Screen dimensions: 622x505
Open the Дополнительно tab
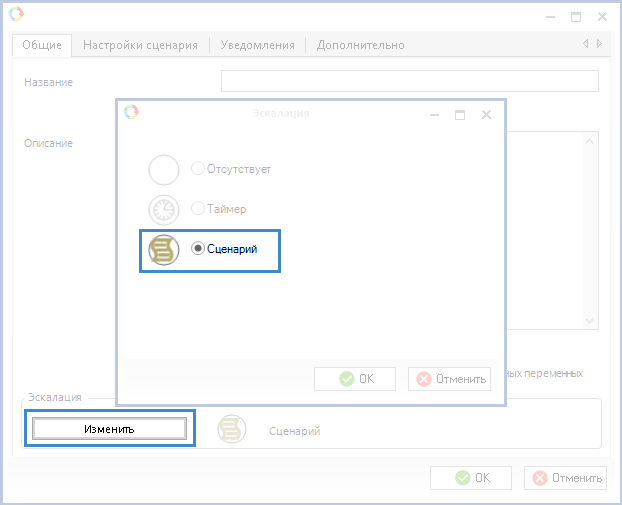pos(361,45)
